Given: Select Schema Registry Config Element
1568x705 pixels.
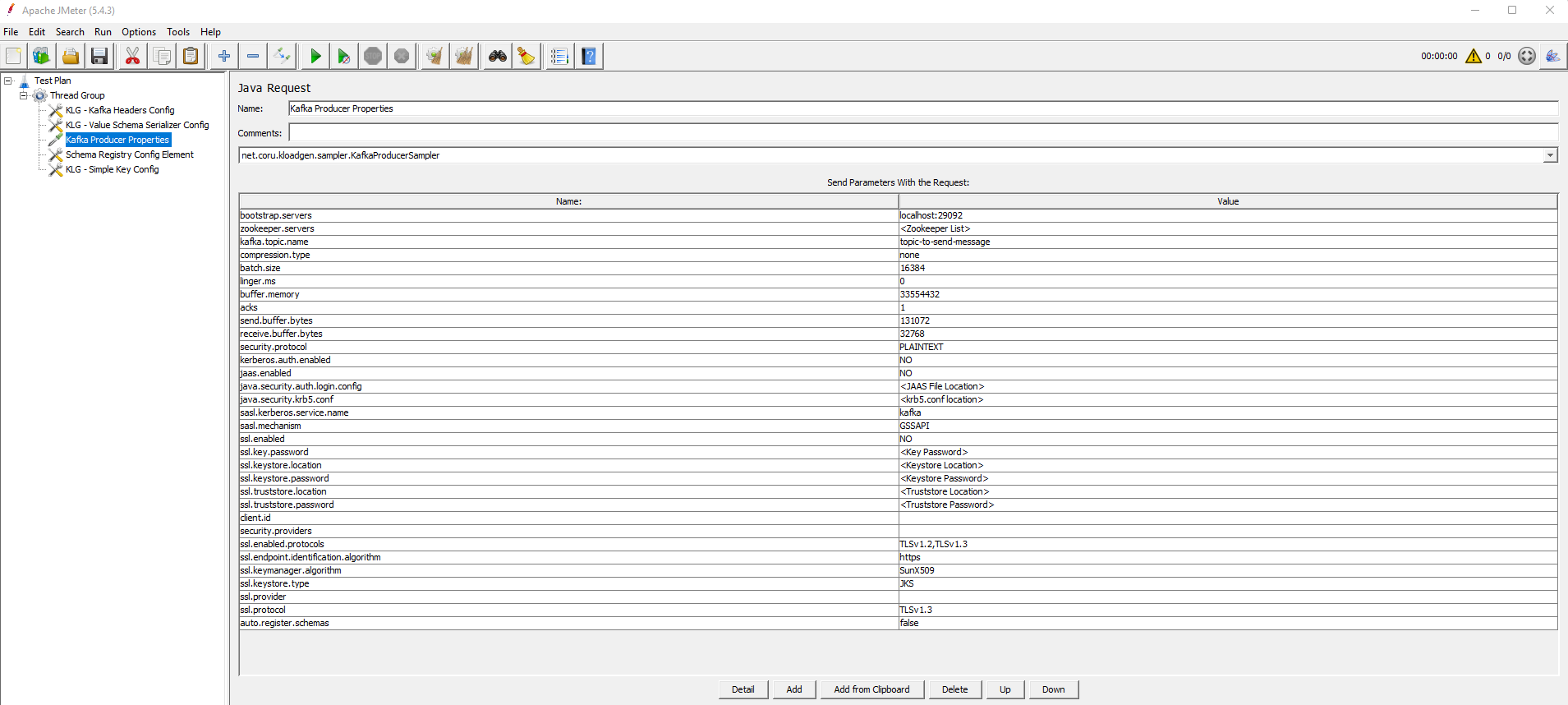Looking at the screenshot, I should [130, 154].
